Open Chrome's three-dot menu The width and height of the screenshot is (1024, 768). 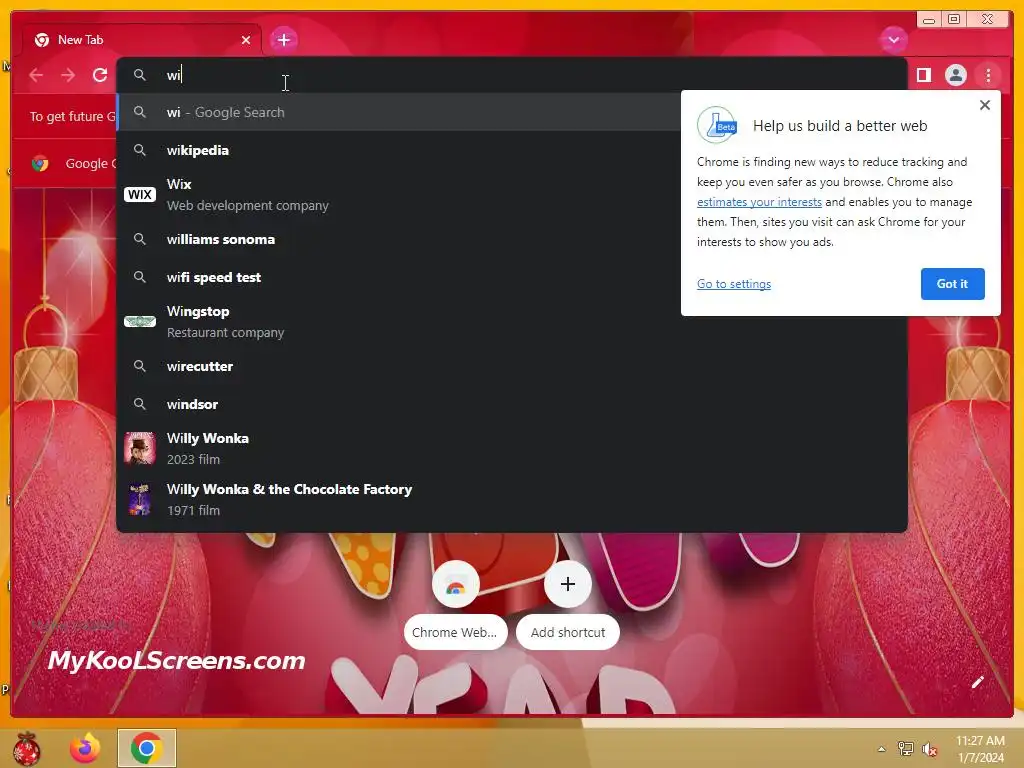click(988, 75)
